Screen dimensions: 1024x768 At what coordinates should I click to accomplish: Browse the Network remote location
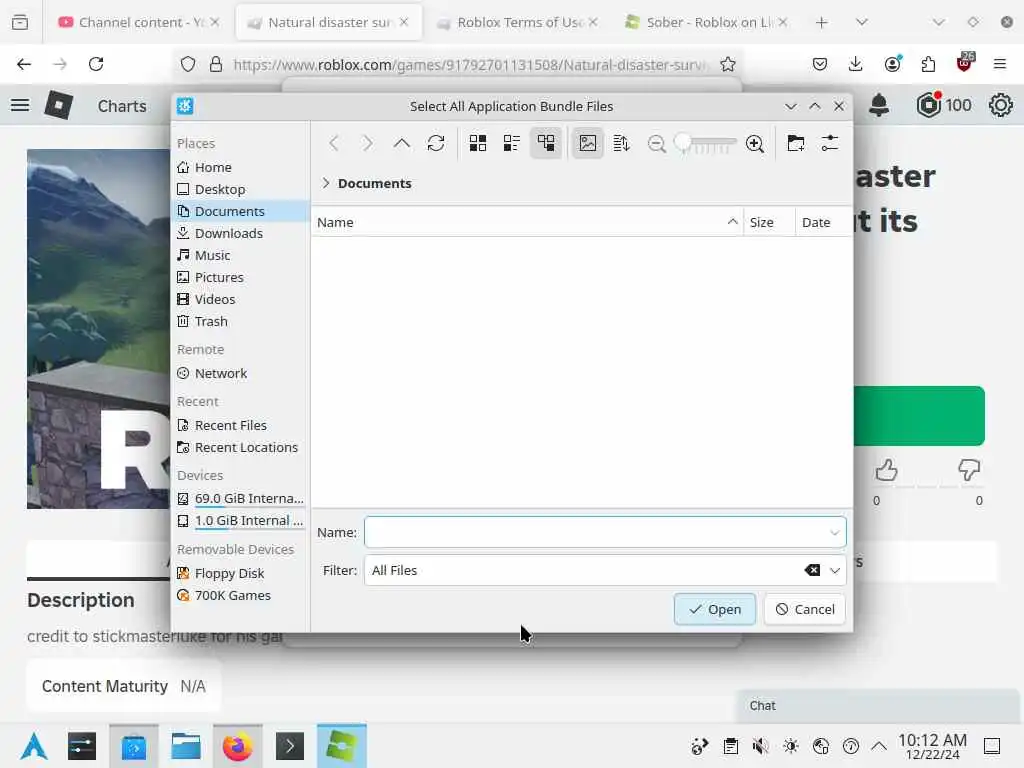coord(240,374)
